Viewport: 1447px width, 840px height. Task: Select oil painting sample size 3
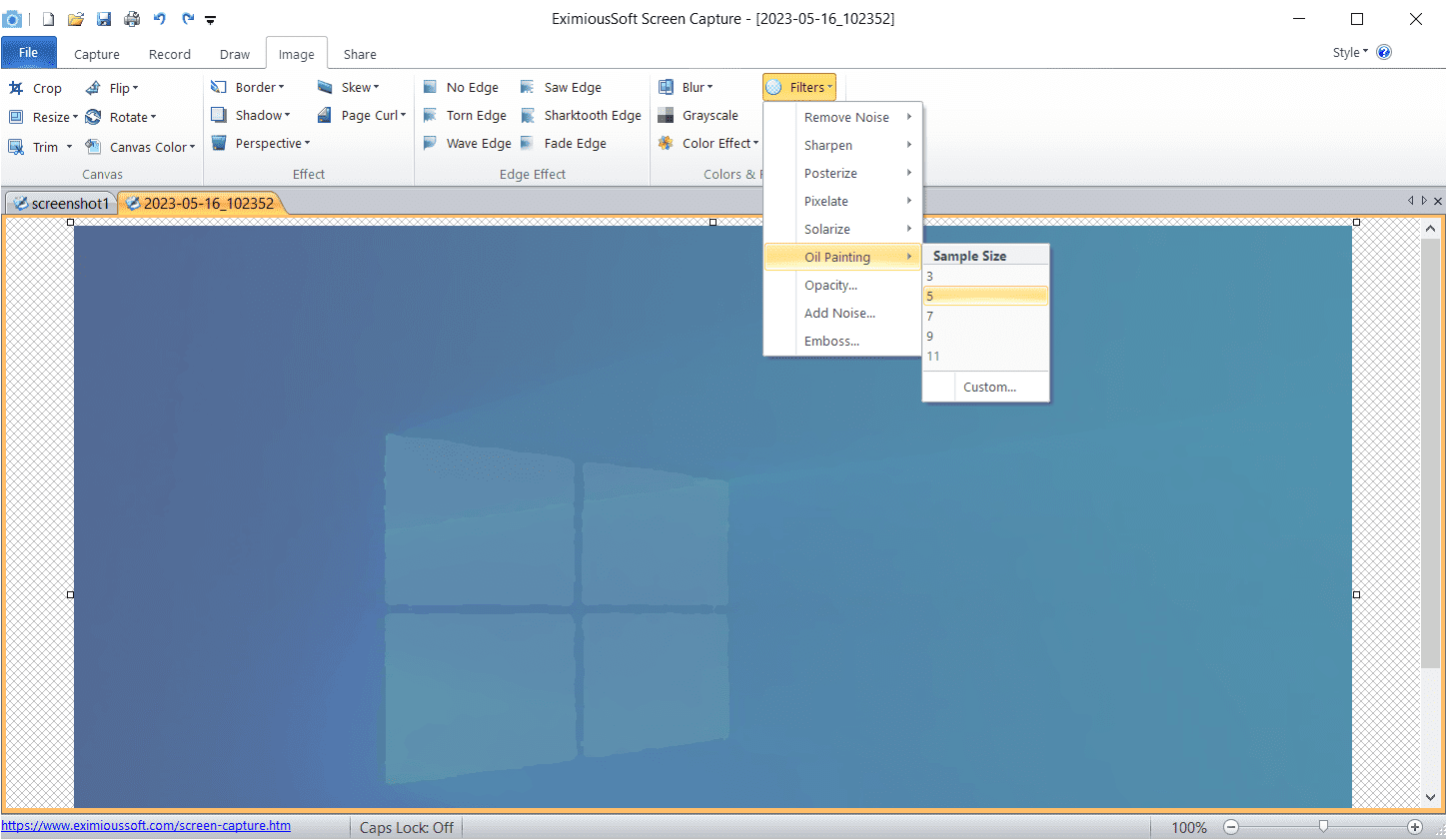[x=985, y=276]
